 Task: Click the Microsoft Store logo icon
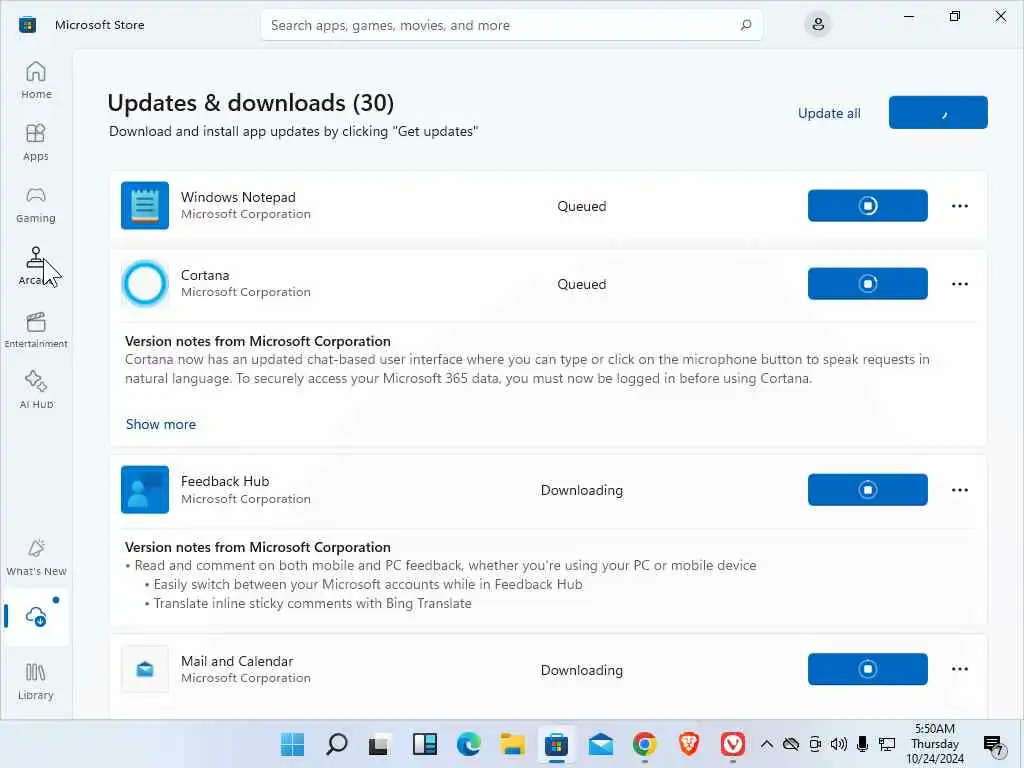coord(27,25)
